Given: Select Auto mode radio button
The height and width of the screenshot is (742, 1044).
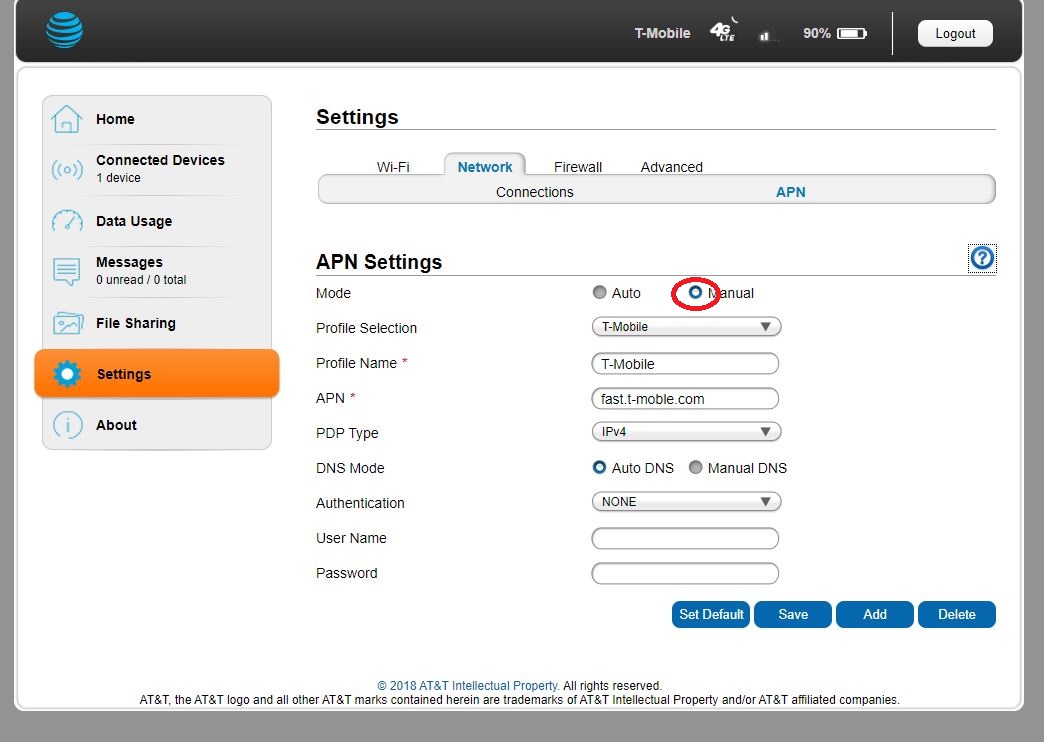Looking at the screenshot, I should [599, 292].
